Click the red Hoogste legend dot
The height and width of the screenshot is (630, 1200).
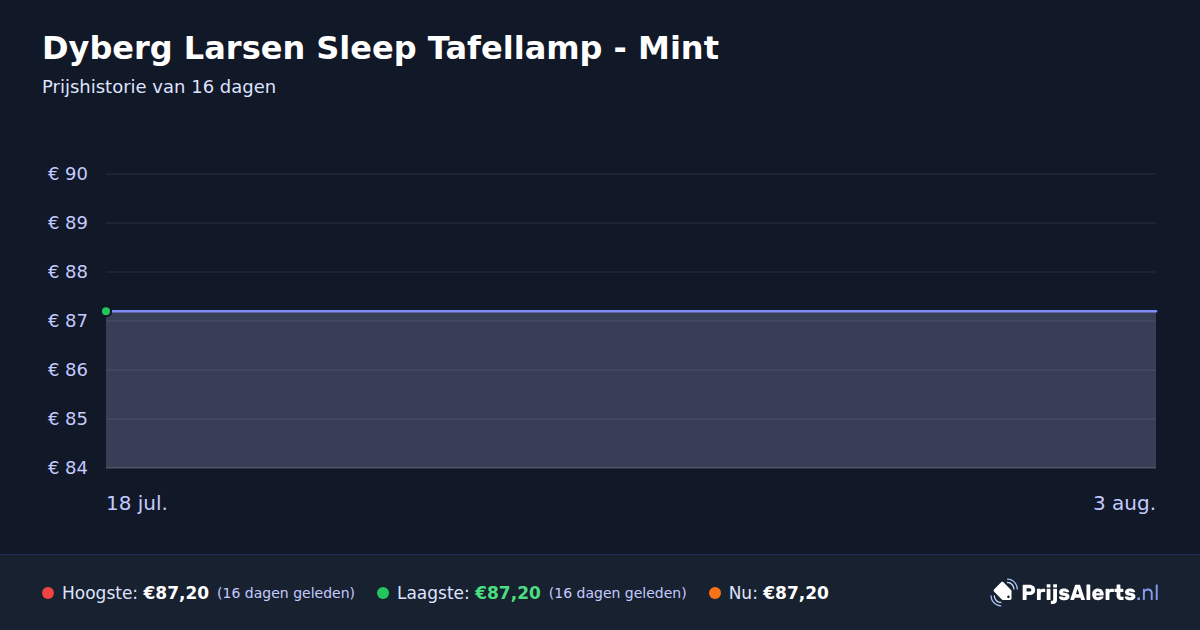pos(48,594)
